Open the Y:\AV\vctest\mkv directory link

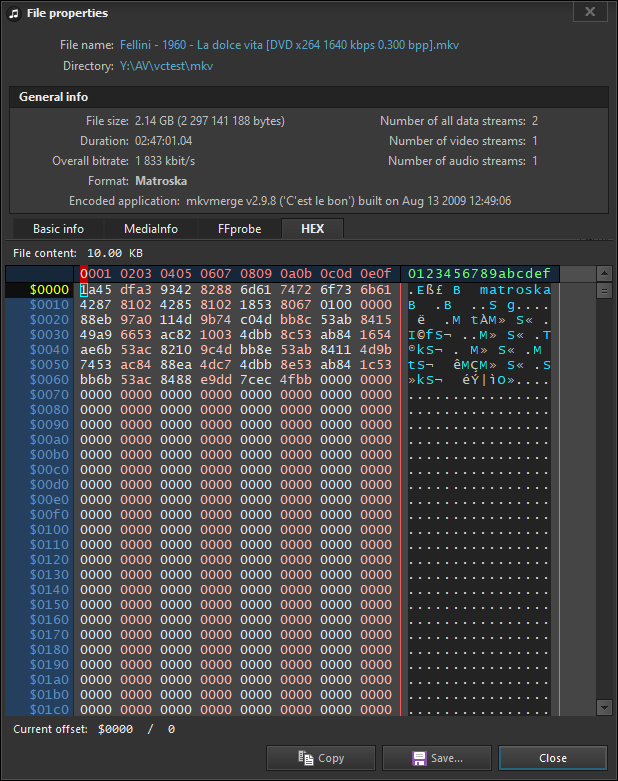[x=166, y=66]
